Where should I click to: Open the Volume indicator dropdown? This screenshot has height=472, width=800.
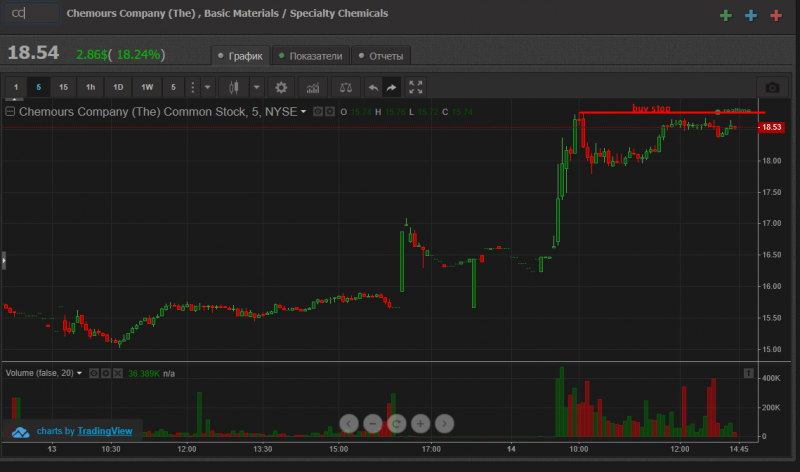[x=80, y=373]
